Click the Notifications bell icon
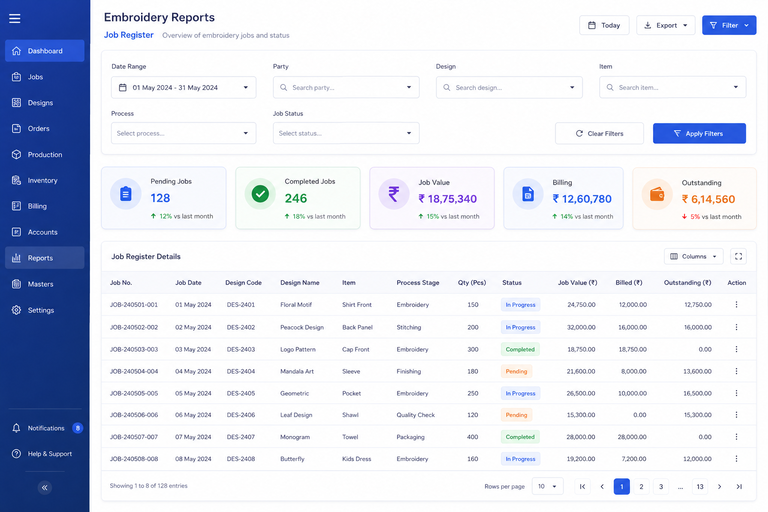Viewport: 768px width, 512px height. pyautogui.click(x=16, y=428)
